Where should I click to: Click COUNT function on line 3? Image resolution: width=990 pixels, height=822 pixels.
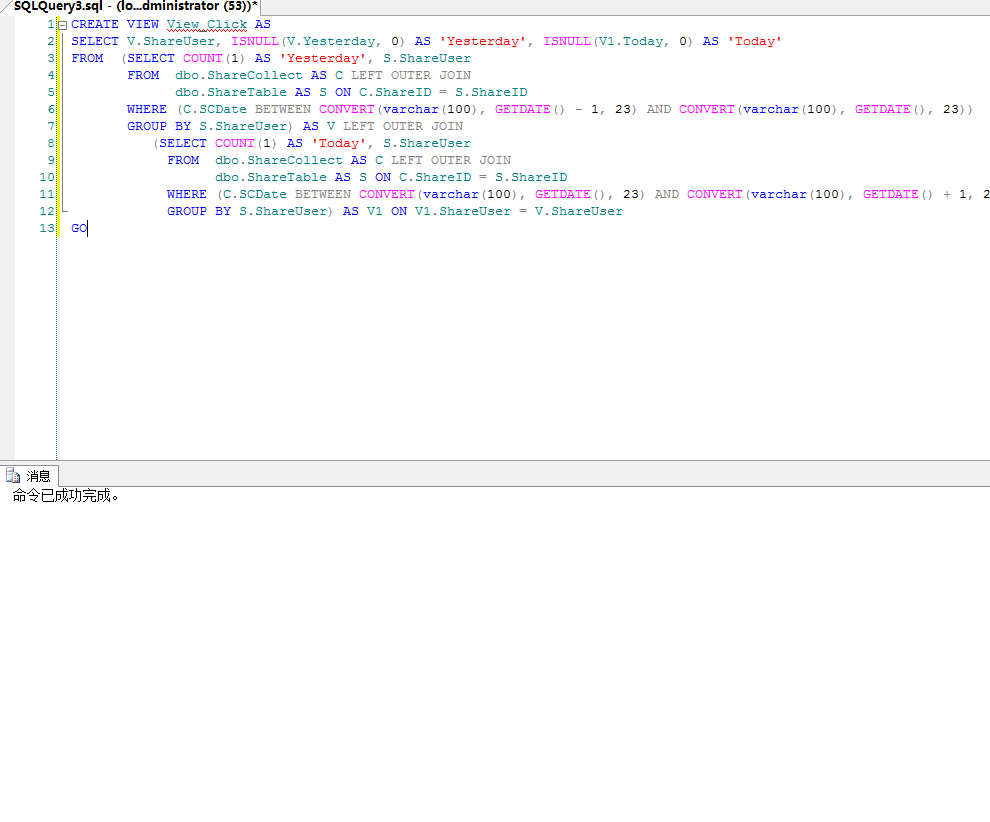[203, 59]
